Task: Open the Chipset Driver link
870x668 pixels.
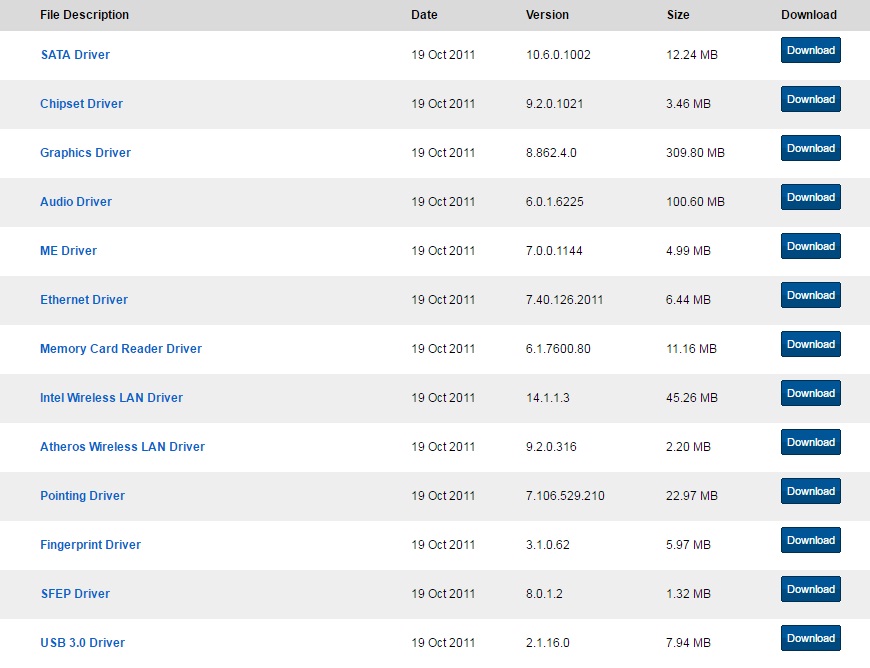Action: 82,103
